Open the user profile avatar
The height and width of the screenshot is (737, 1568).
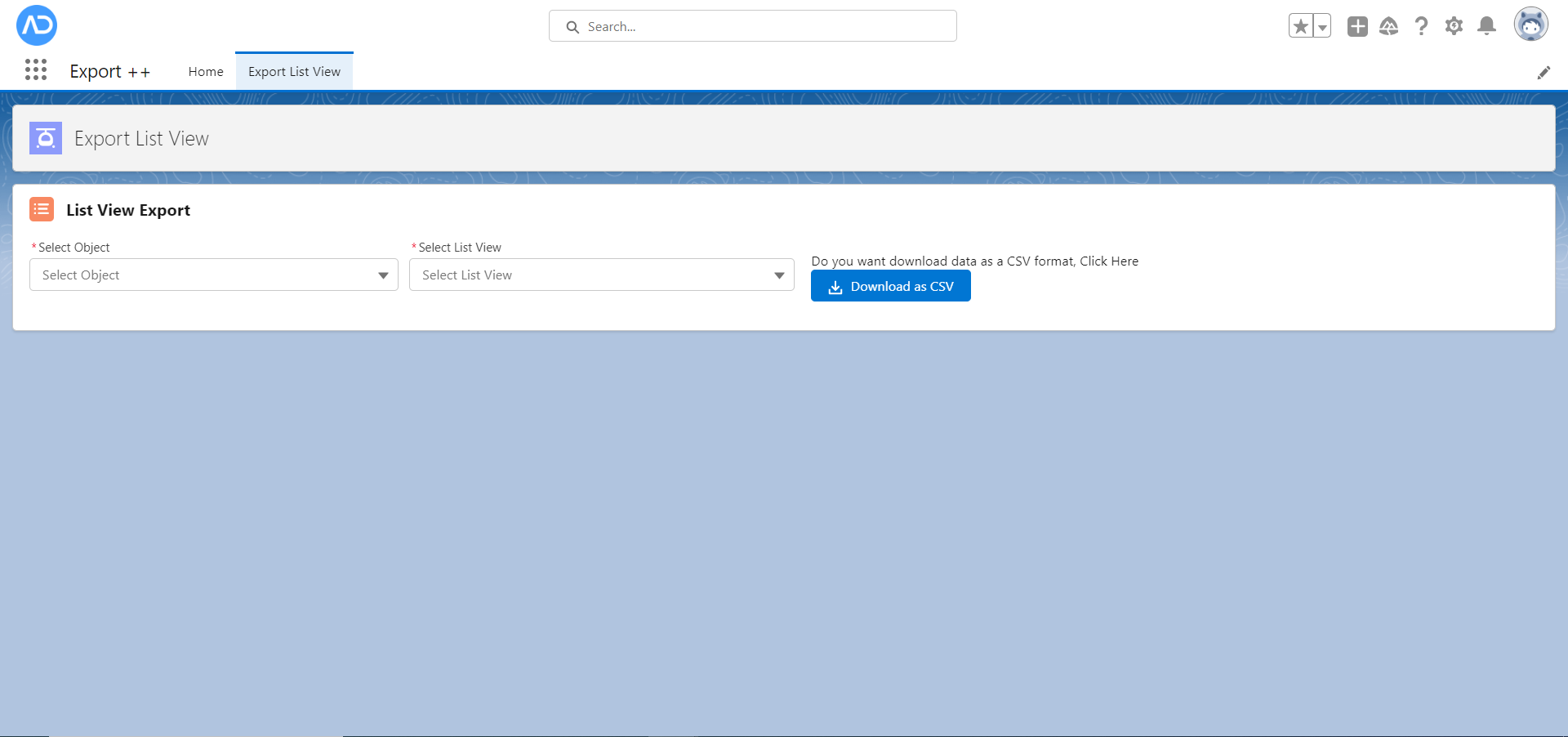click(x=1530, y=25)
